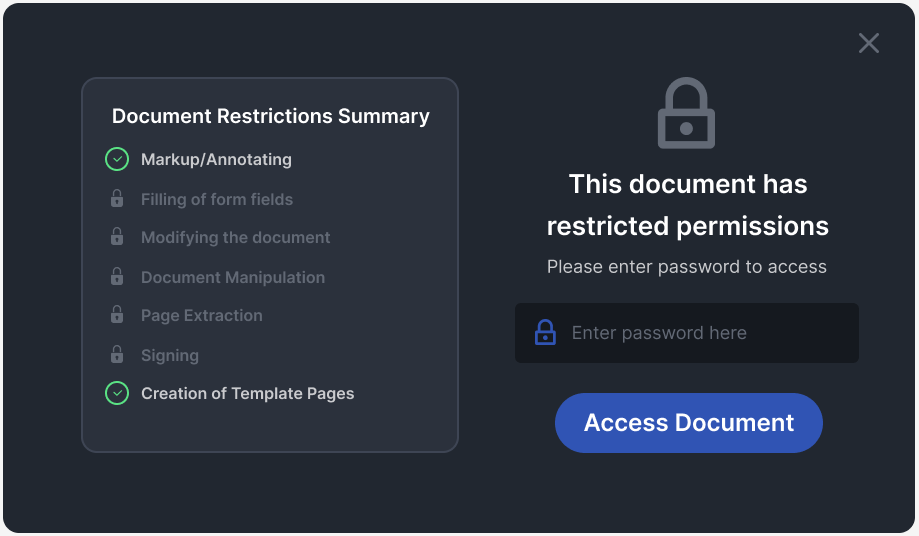Click the green checkmark beside Creation of Template Pages
Image resolution: width=919 pixels, height=536 pixels.
pyautogui.click(x=117, y=393)
